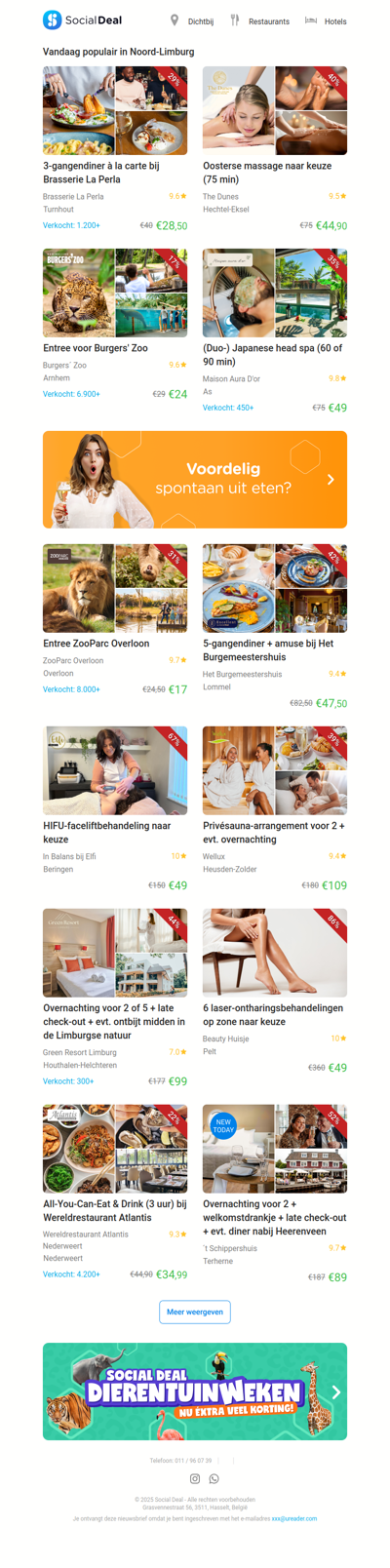Click the arrow on Voordelig spontaan banner
The height and width of the screenshot is (1568, 390).
click(x=331, y=480)
